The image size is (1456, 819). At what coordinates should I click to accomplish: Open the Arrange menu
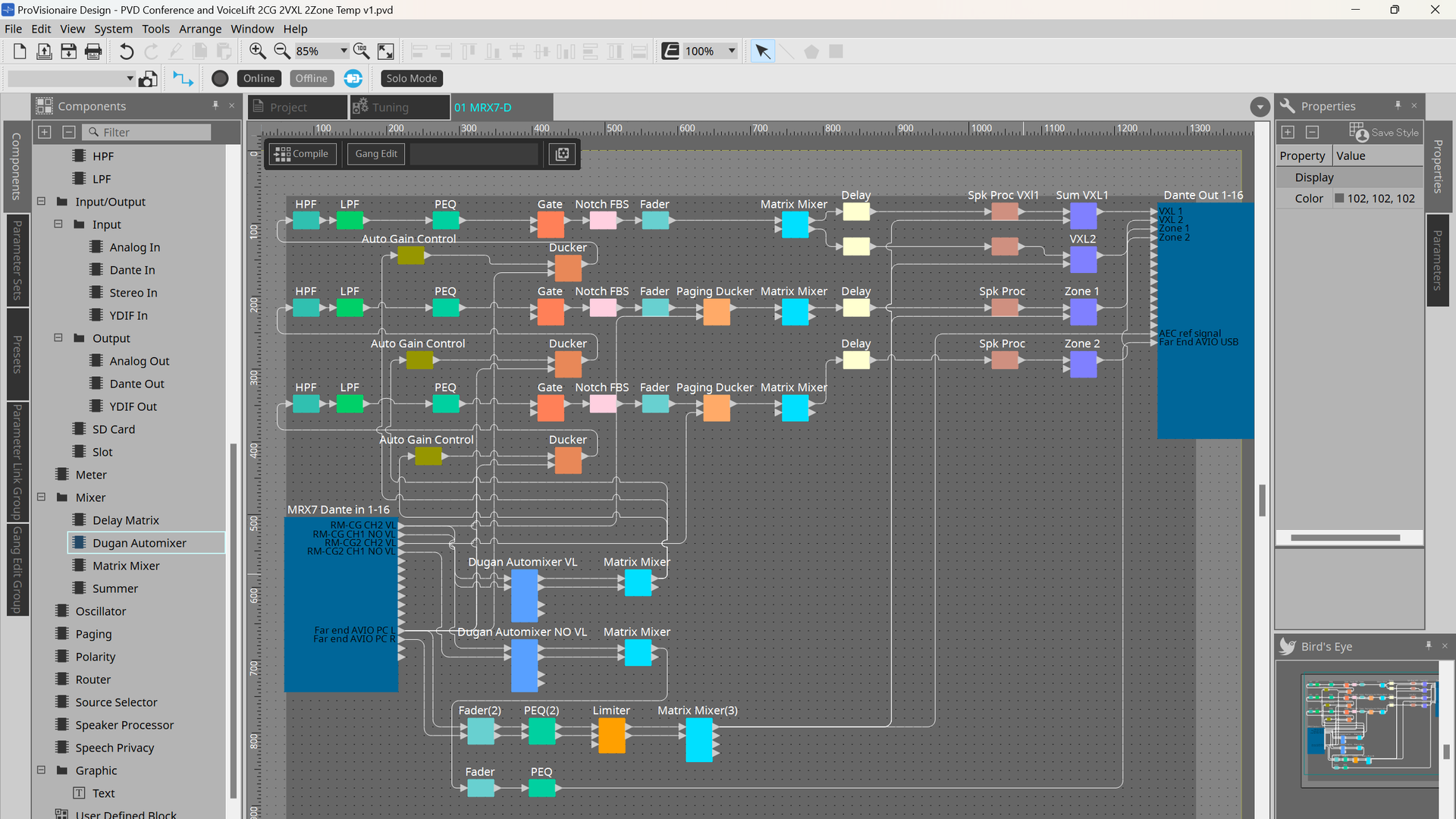[200, 29]
